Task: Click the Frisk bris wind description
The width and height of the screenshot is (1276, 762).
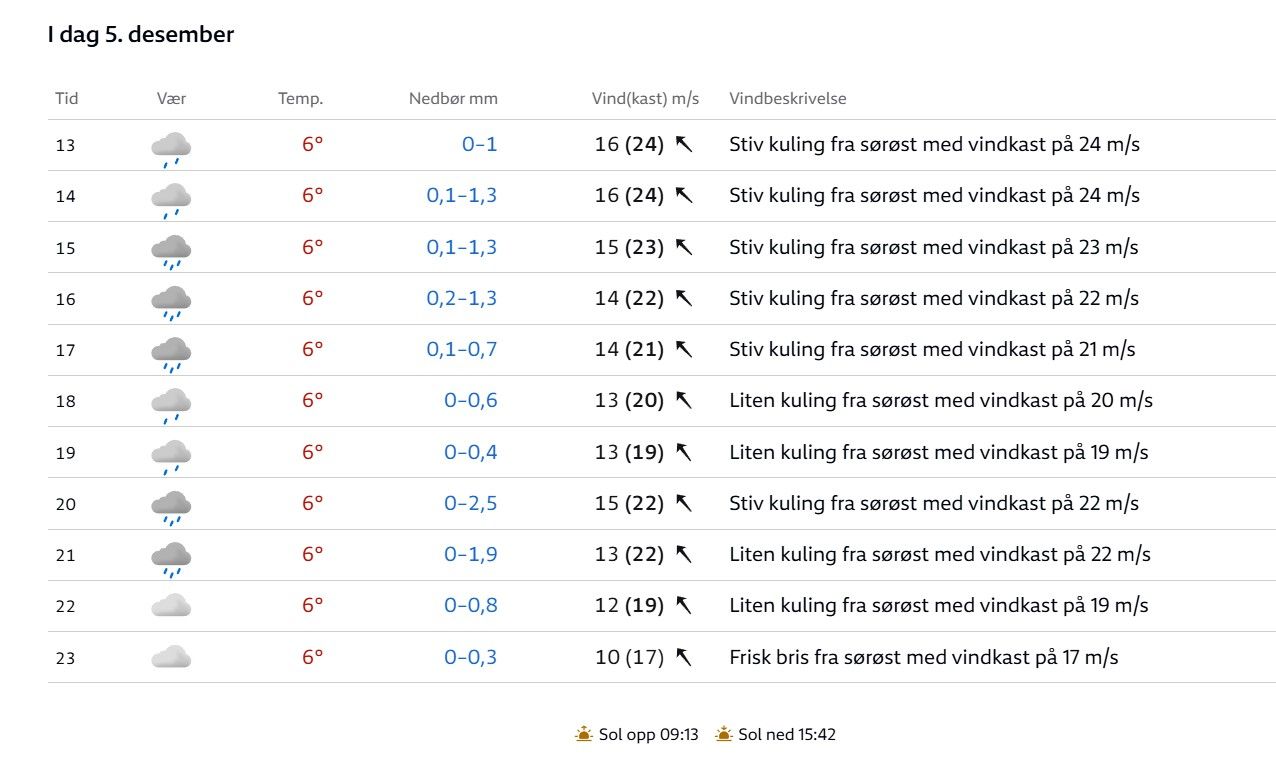Action: tap(923, 657)
